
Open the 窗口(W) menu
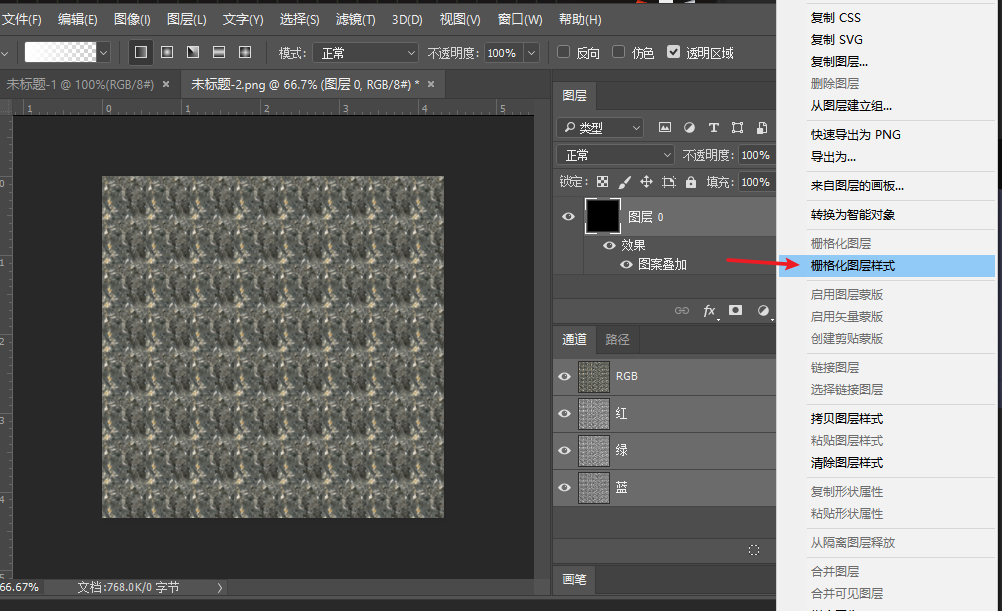[x=520, y=20]
